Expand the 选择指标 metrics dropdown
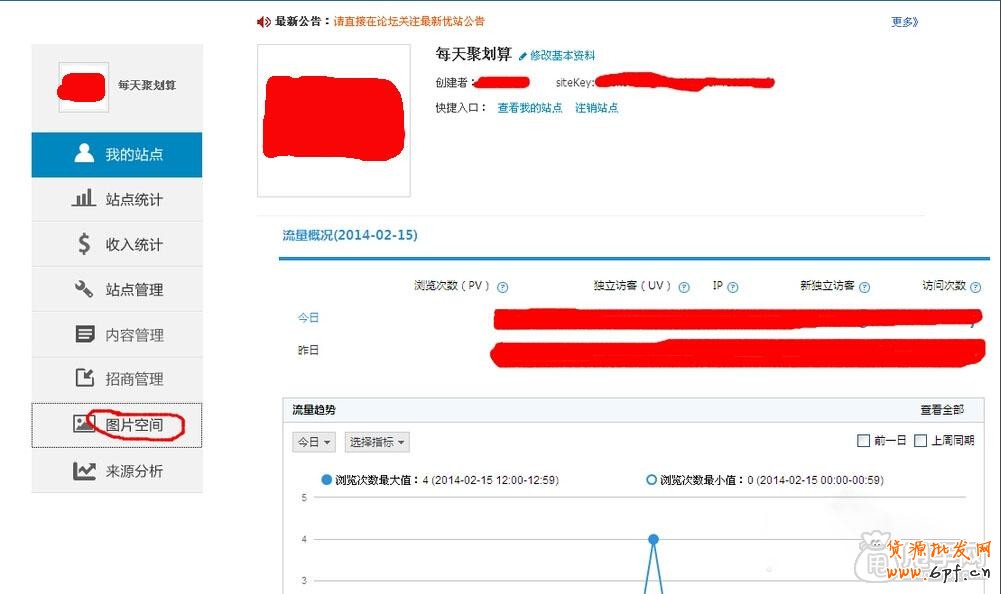Screen dimensions: 1001x594 tap(377, 442)
